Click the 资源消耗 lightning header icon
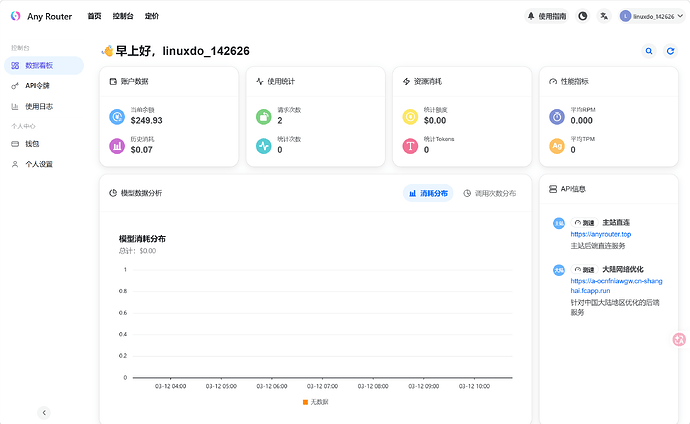Screen dimensions: 690x424 tap(406, 81)
